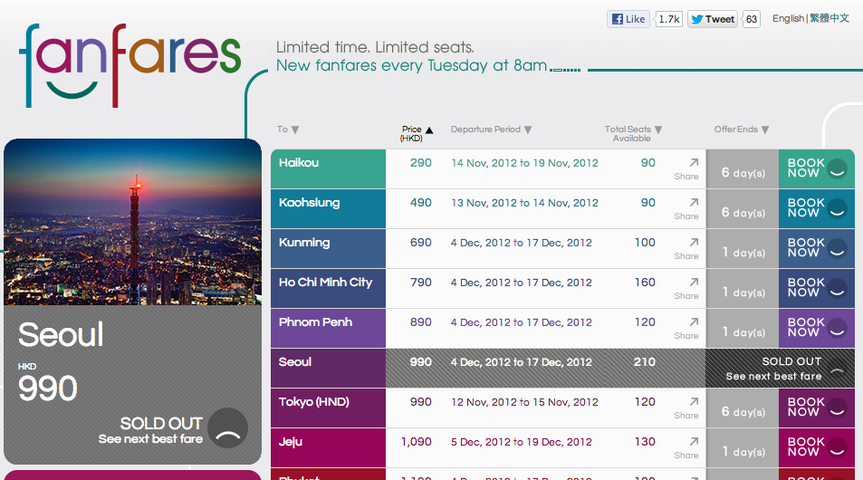Sort by Departure Period arrow

[528, 130]
